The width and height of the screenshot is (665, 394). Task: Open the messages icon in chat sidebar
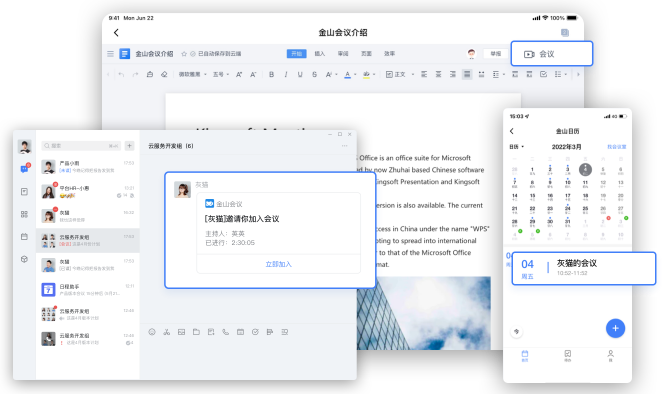click(x=25, y=168)
